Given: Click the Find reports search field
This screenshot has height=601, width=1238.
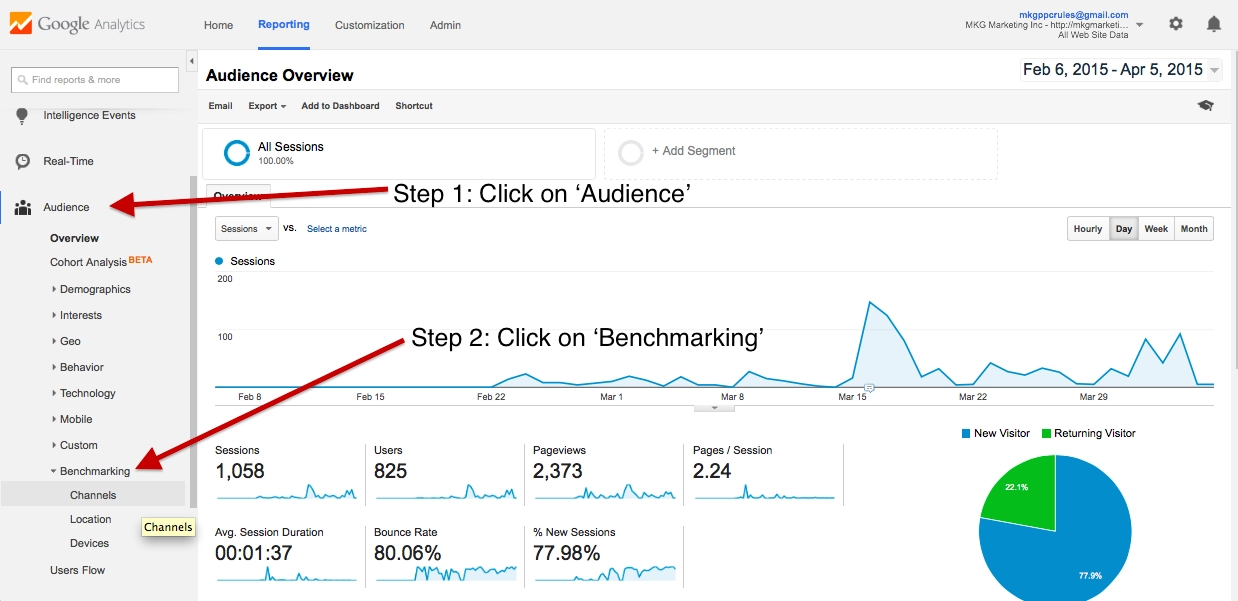Looking at the screenshot, I should tap(95, 80).
